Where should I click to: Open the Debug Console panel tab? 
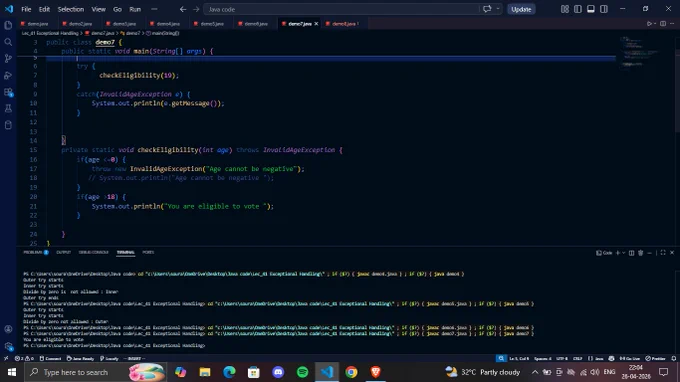pos(94,252)
